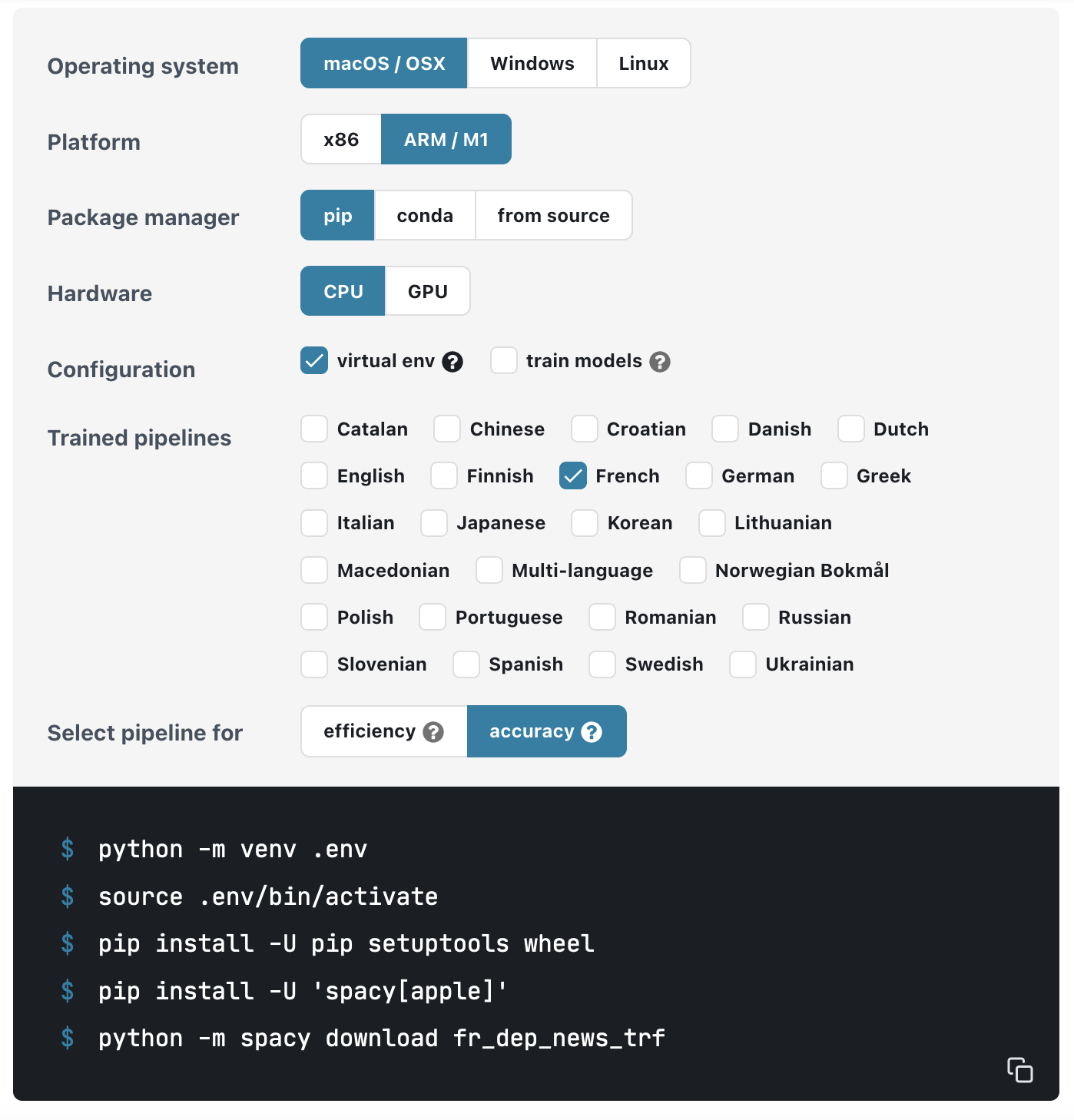Open the help icon next to train models
Viewport: 1074px width, 1120px height.
pos(660,362)
